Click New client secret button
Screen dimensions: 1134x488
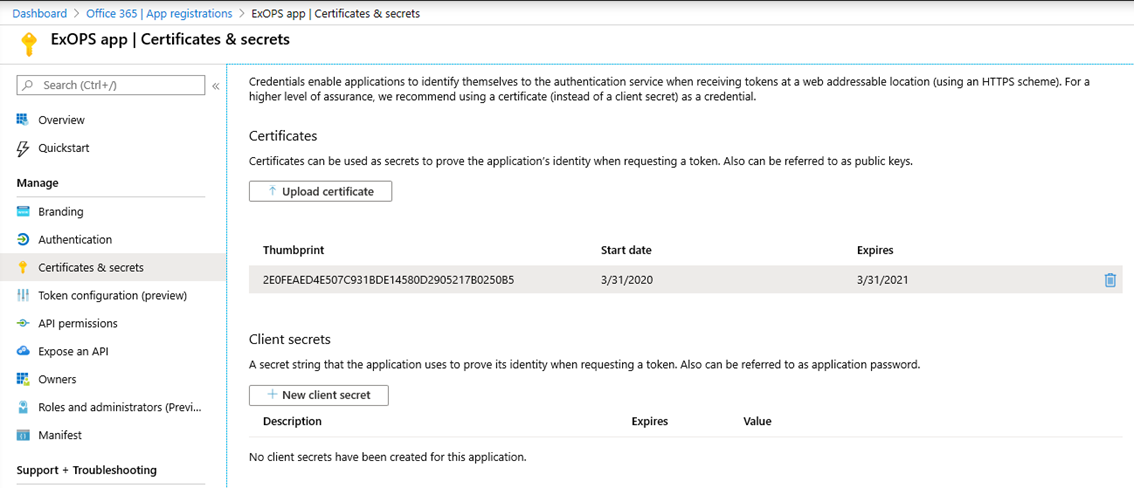coord(318,395)
